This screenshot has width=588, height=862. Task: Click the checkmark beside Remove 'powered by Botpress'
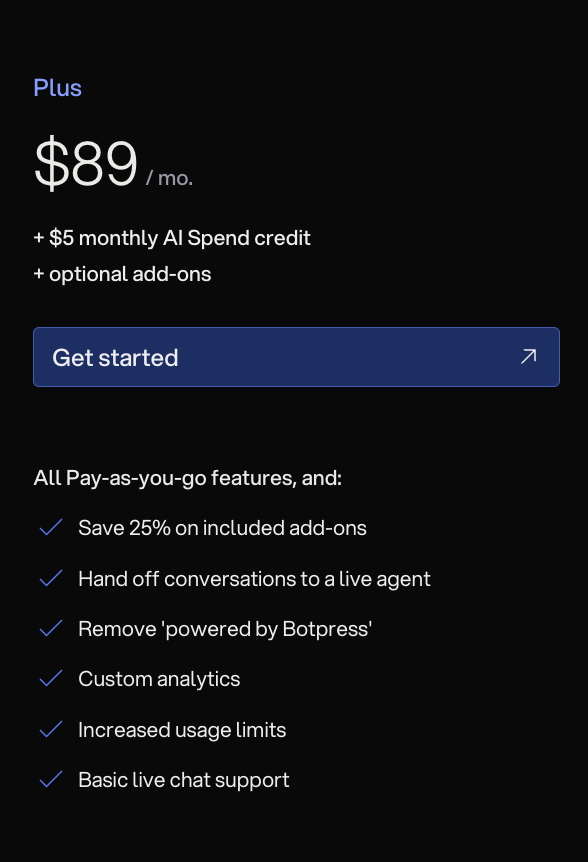[x=51, y=628]
